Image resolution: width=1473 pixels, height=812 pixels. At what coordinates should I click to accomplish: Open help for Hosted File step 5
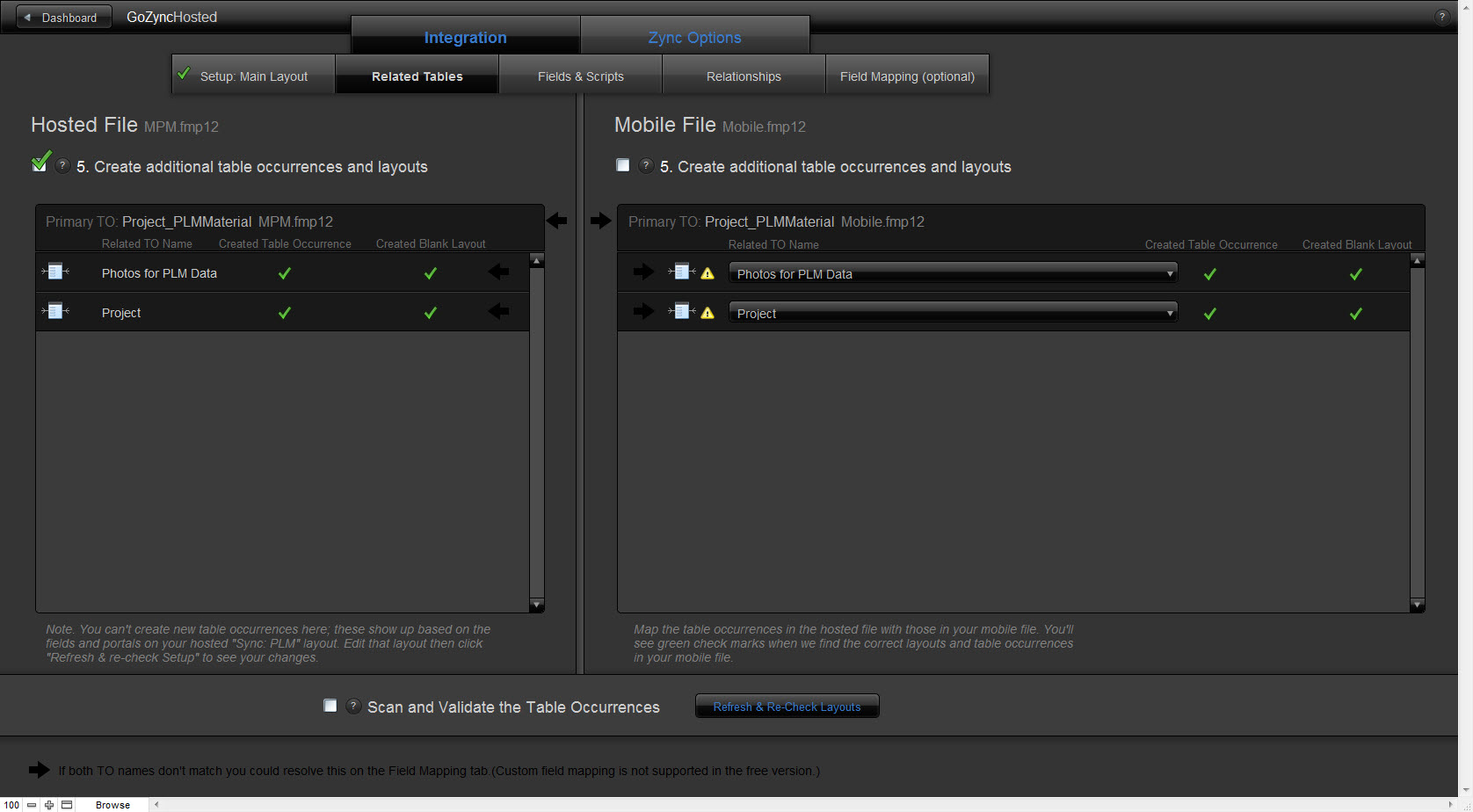[62, 165]
